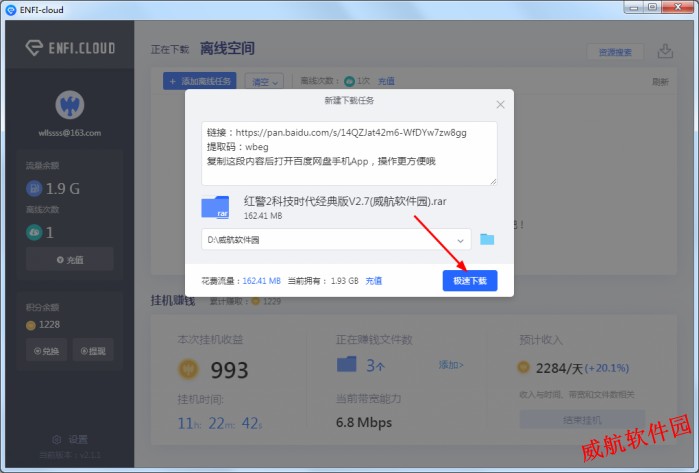The width and height of the screenshot is (699, 473).
Task: Minimize the ENFI-cloud window
Action: [634, 7]
